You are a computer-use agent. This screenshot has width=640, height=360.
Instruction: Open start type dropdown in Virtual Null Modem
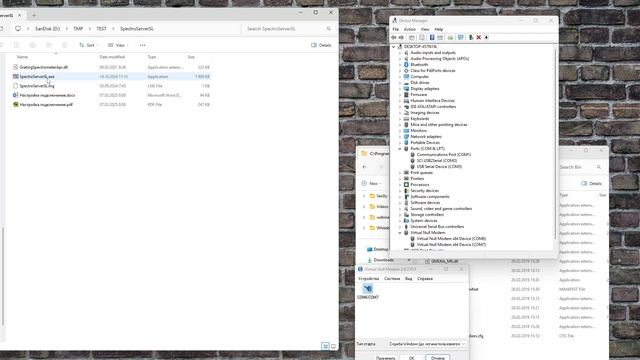(x=427, y=344)
